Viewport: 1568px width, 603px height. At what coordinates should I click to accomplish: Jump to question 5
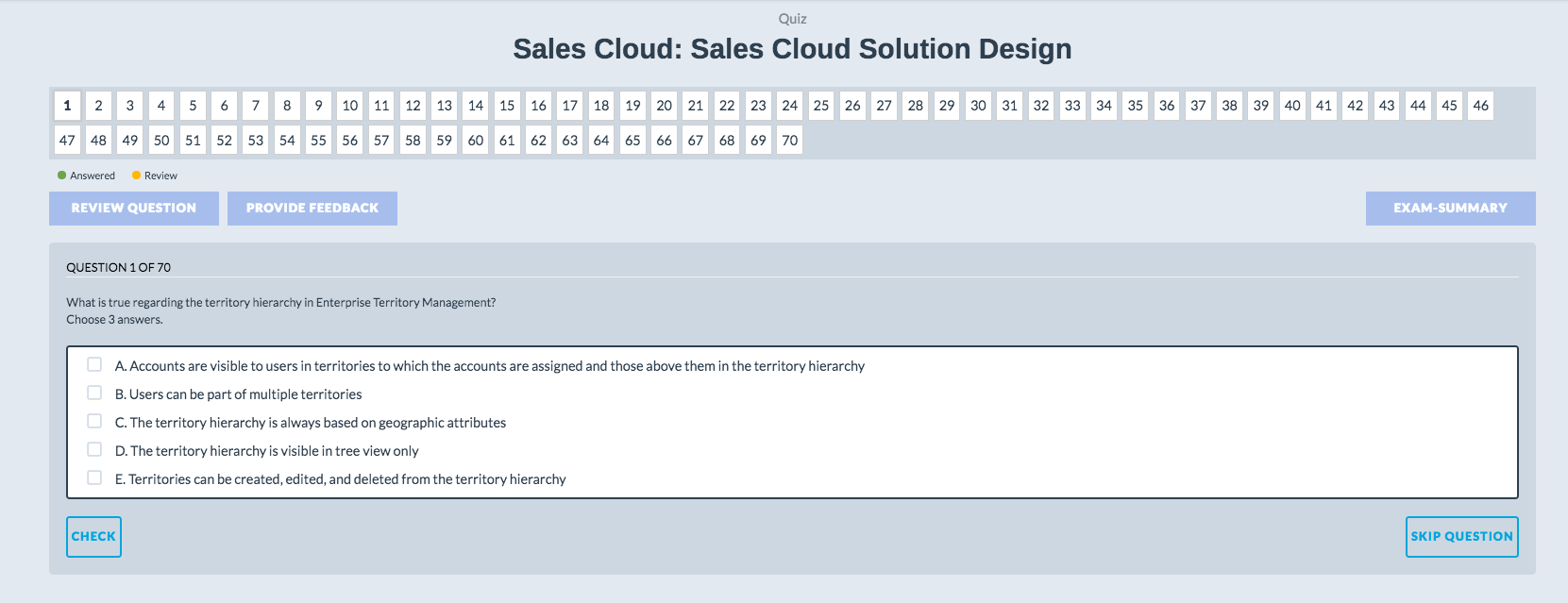coord(193,106)
